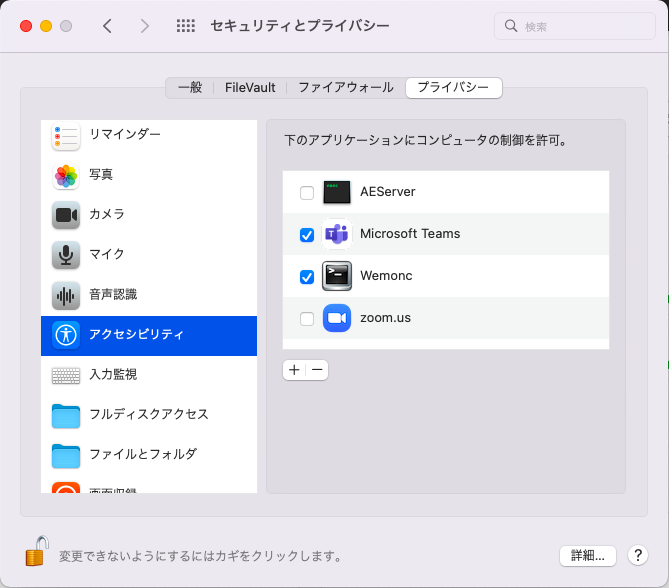Enable the AEServer checkbox

coord(307,192)
